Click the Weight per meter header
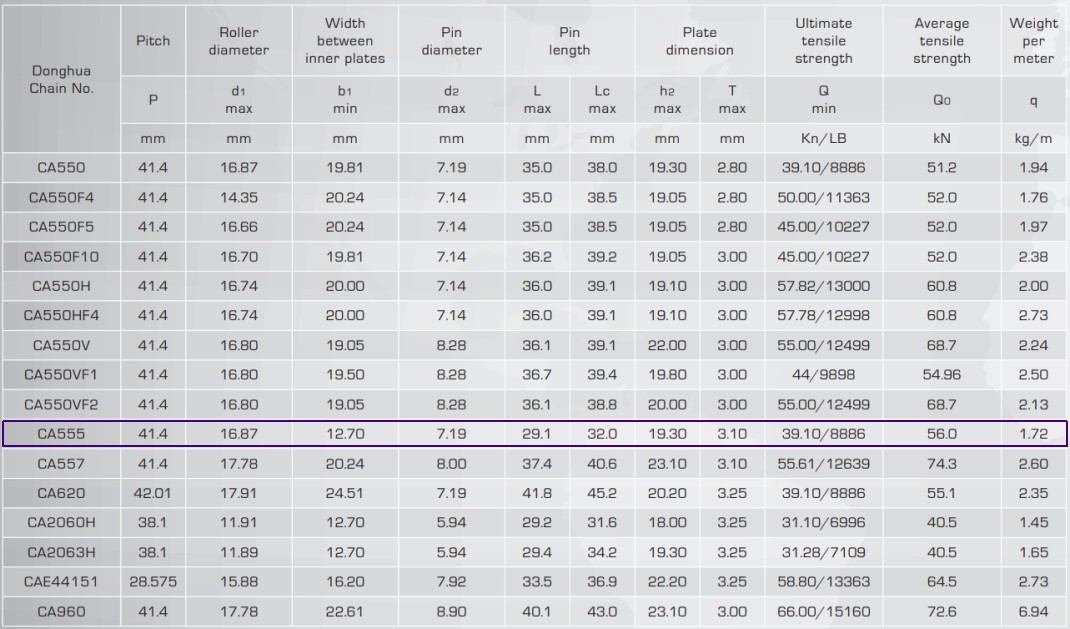Image resolution: width=1070 pixels, height=629 pixels. 1033,41
